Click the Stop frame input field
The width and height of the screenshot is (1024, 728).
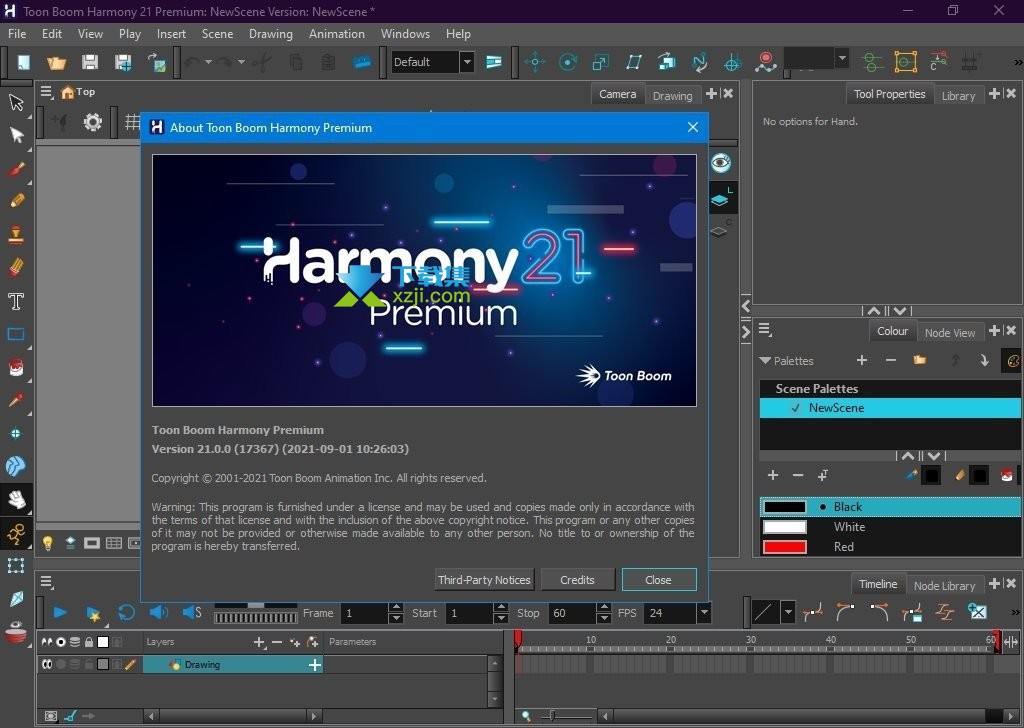(x=572, y=613)
